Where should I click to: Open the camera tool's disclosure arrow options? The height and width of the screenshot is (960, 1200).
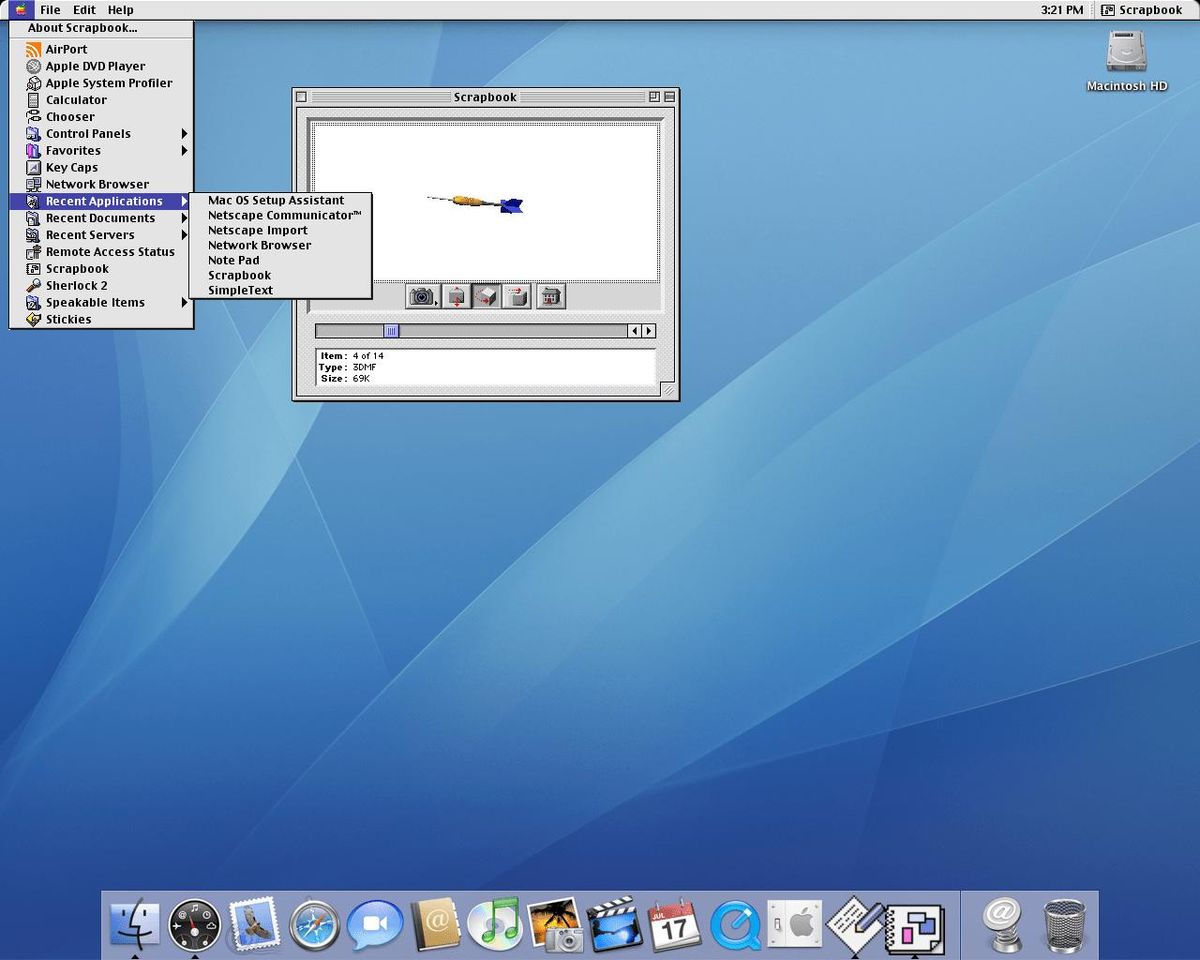coord(437,303)
